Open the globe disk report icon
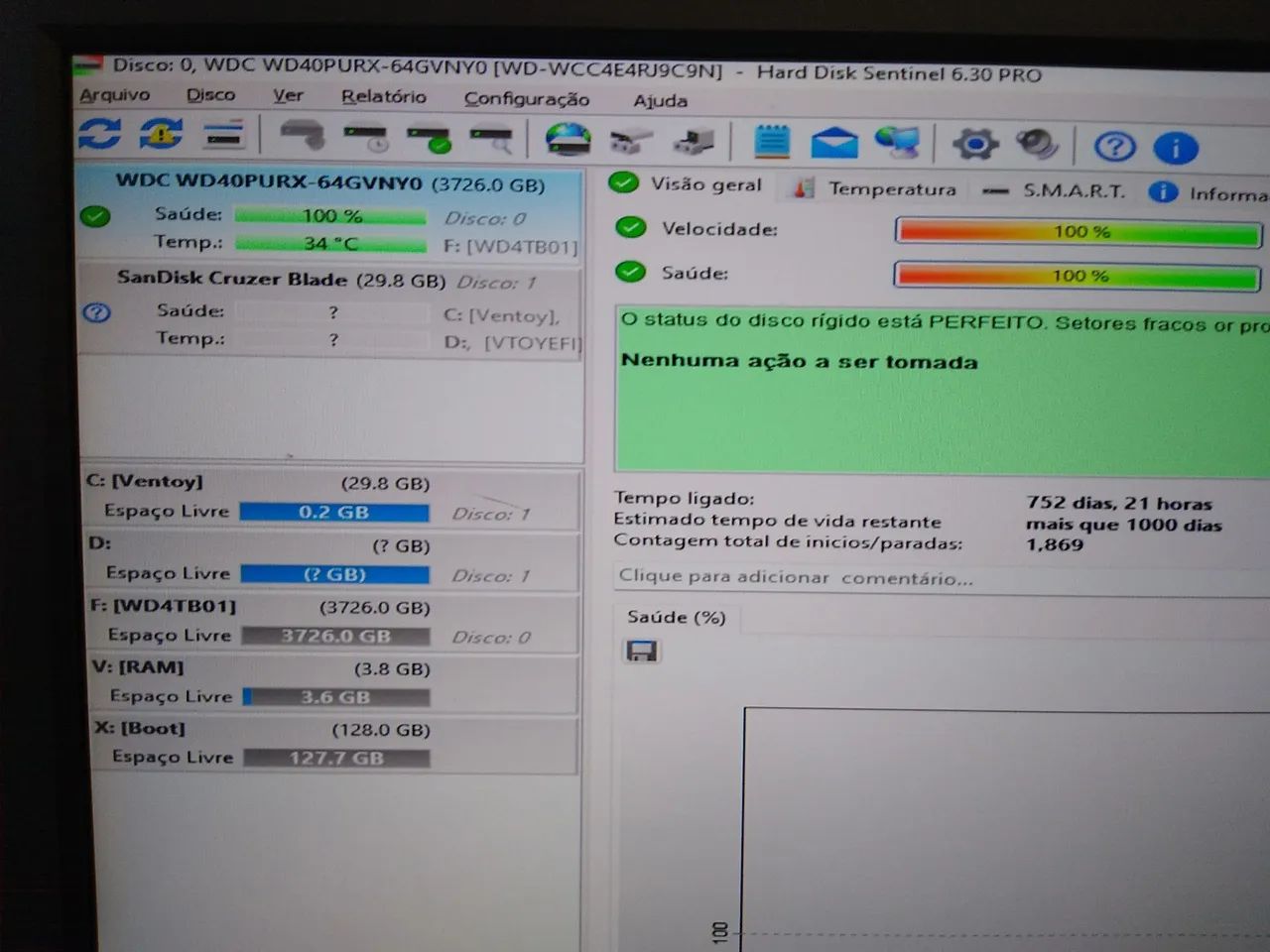This screenshot has height=952, width=1270. tap(568, 139)
